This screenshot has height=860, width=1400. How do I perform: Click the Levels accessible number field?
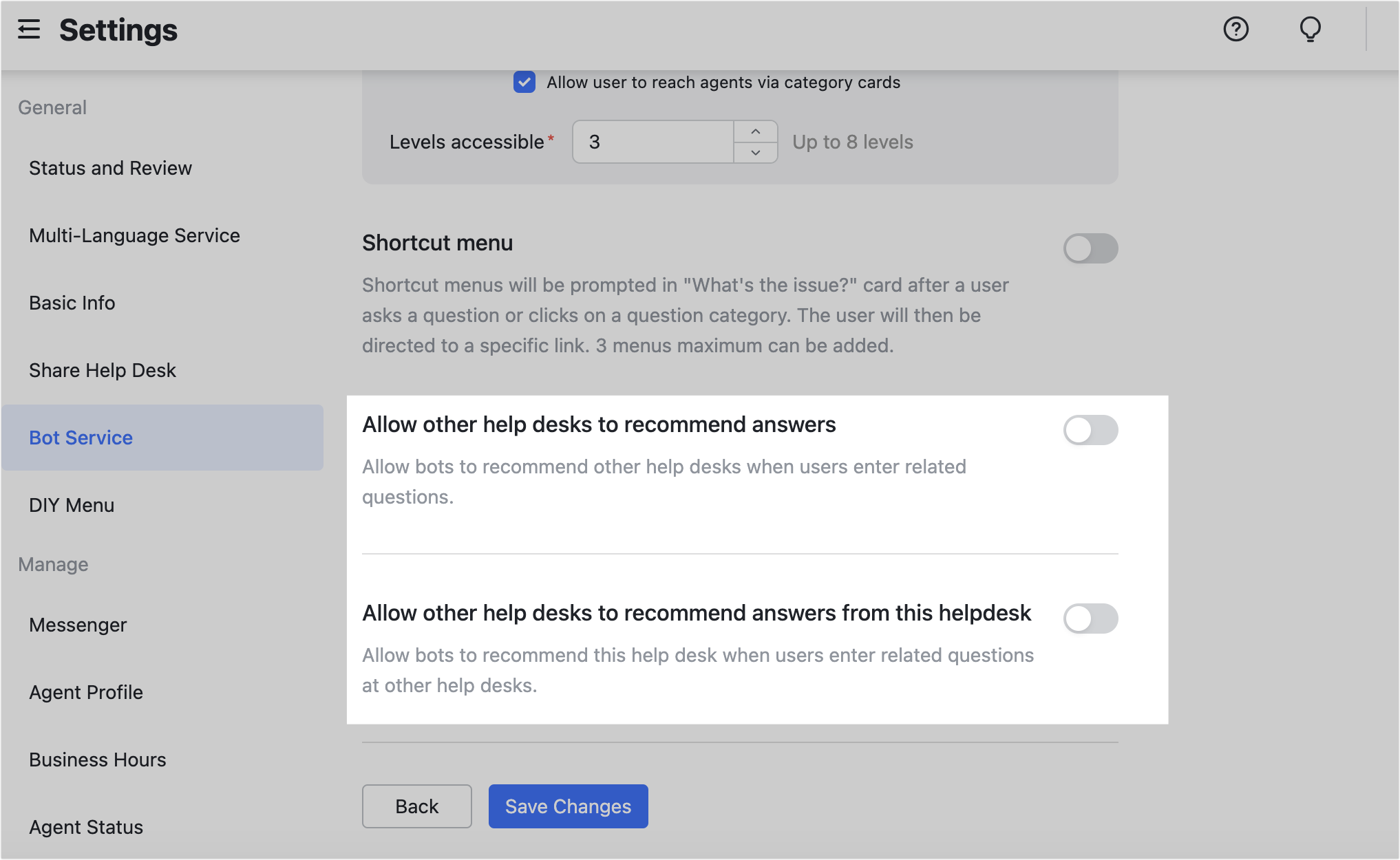[653, 142]
